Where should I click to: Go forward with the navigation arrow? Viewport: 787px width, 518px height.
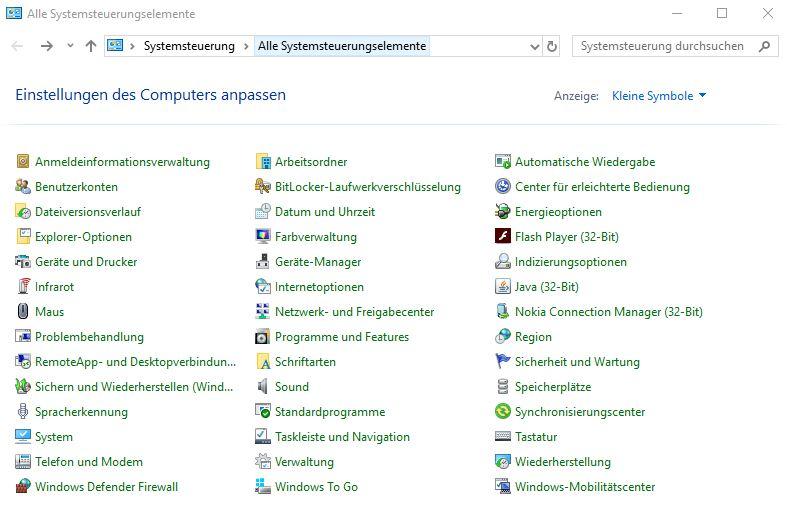point(47,46)
